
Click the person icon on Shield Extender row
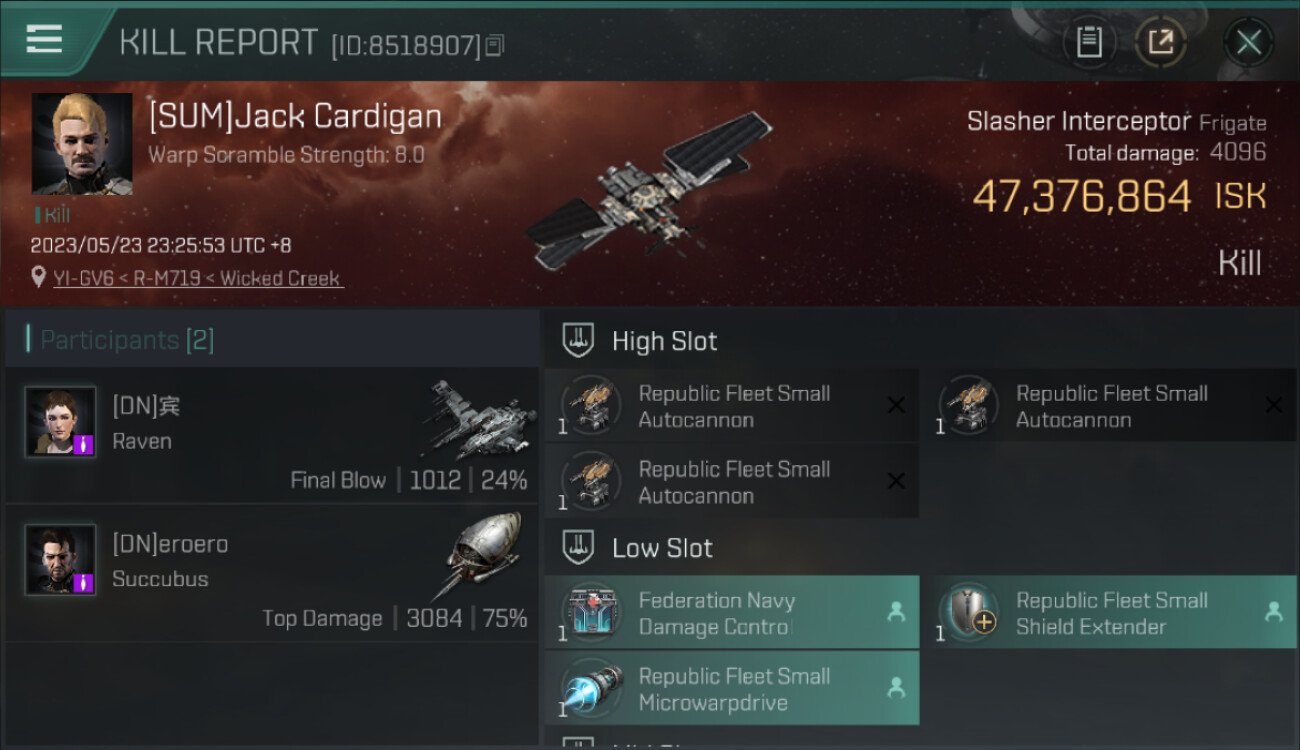point(1273,612)
